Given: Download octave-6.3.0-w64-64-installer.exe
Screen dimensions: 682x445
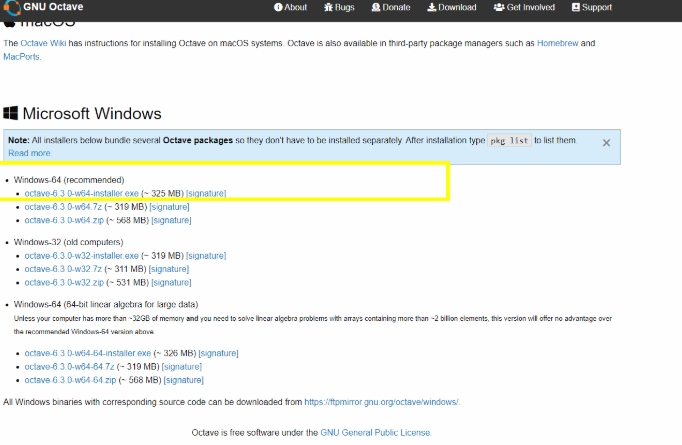Looking at the screenshot, I should pyautogui.click(x=88, y=353).
